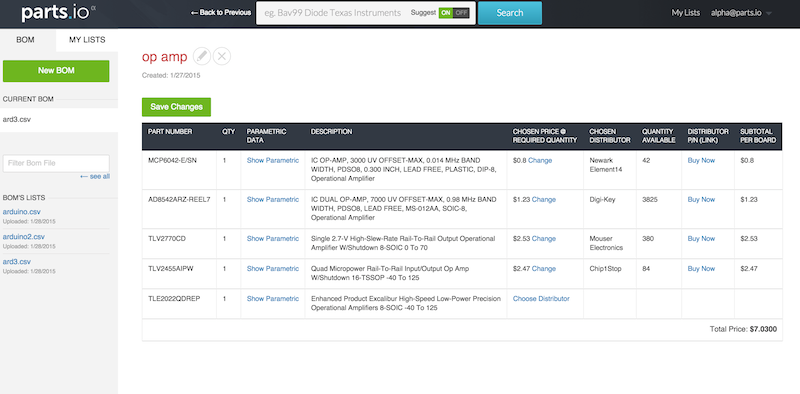Change the $2.53 chosen price
The width and height of the screenshot is (800, 394).
(544, 238)
